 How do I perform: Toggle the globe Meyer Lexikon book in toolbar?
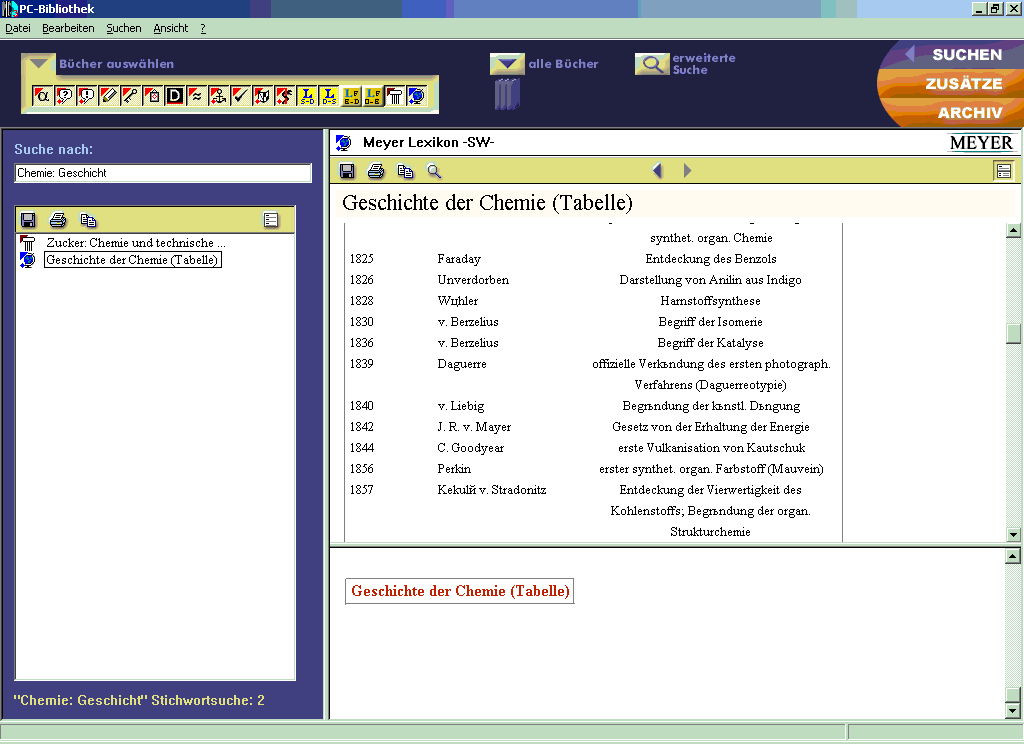[417, 96]
